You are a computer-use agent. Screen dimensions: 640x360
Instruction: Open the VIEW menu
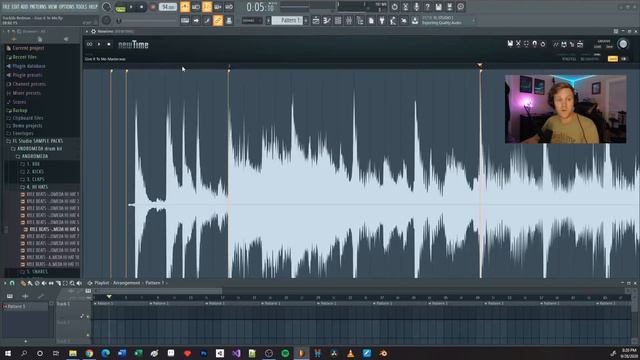tap(52, 7)
